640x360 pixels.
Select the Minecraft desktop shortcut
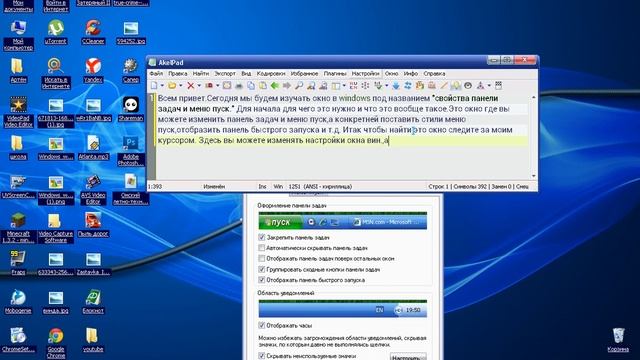[x=18, y=228]
